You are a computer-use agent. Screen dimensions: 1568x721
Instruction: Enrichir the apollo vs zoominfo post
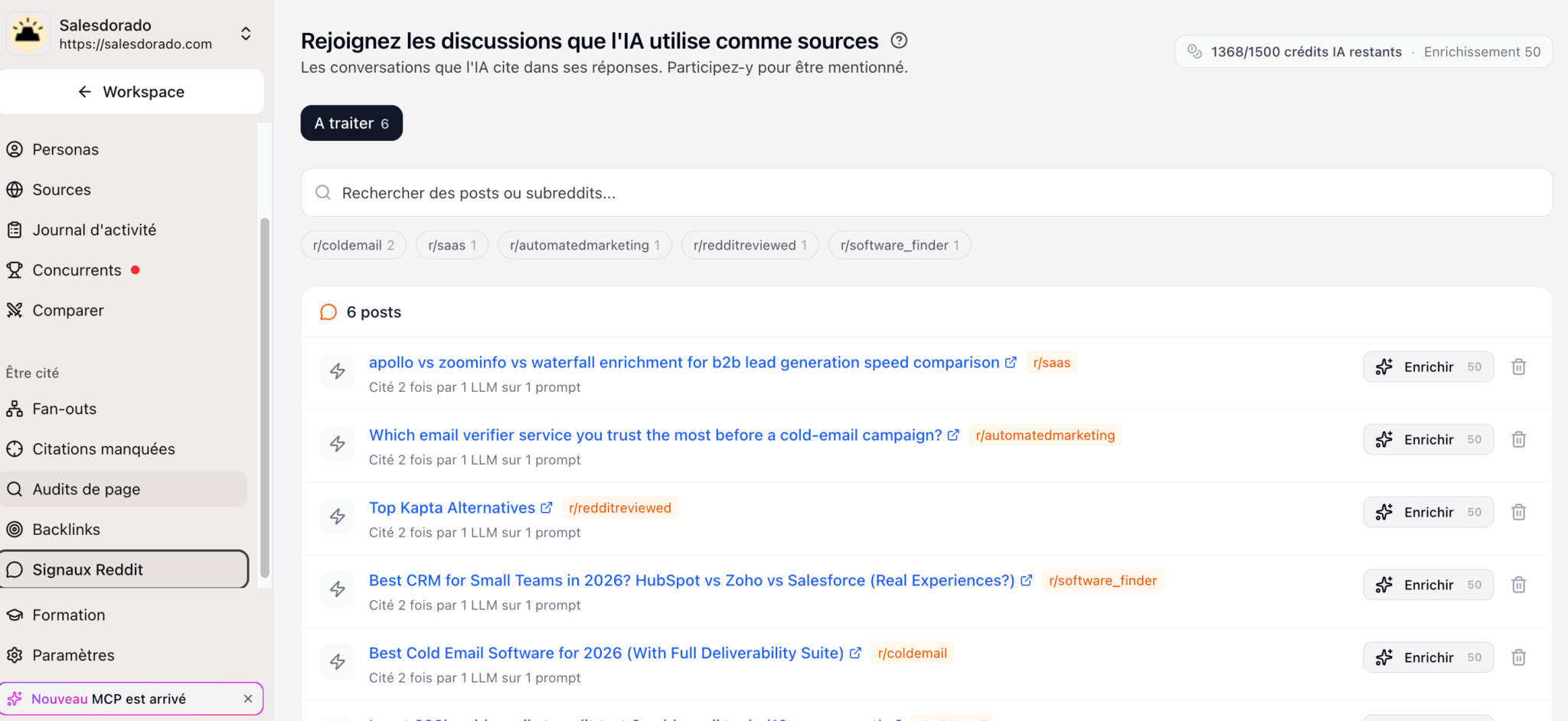[1428, 367]
